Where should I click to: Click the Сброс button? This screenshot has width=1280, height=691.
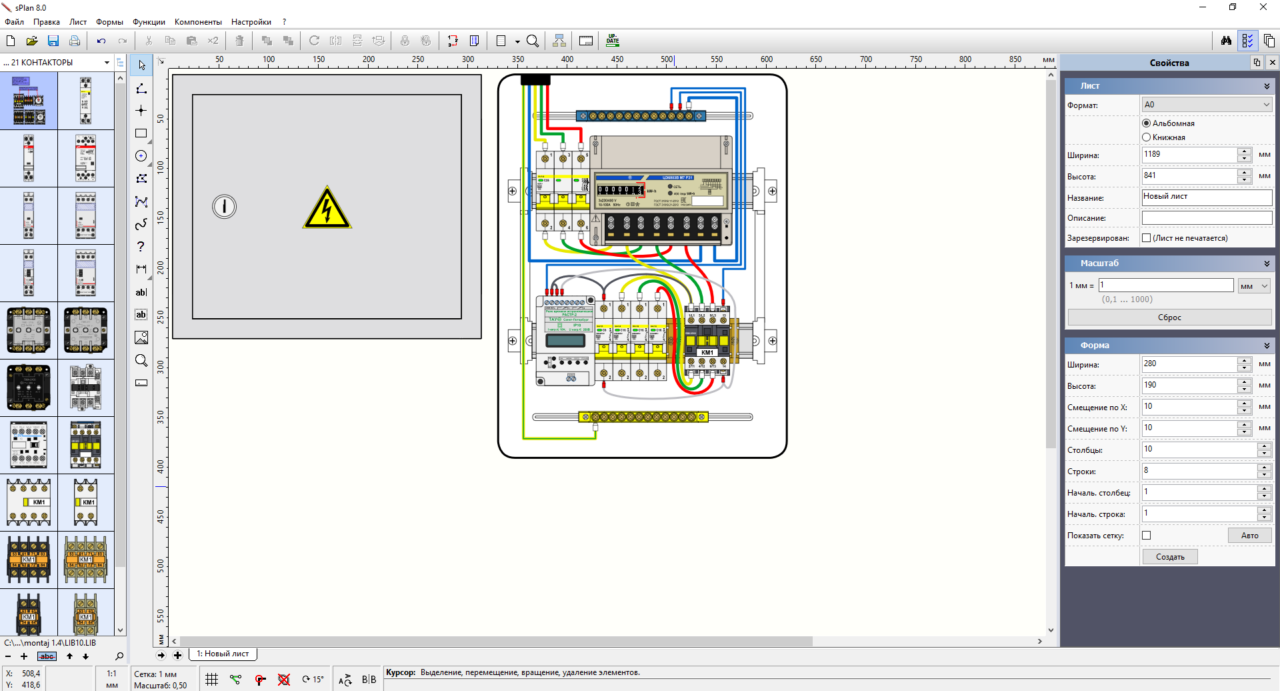[x=1169, y=317]
